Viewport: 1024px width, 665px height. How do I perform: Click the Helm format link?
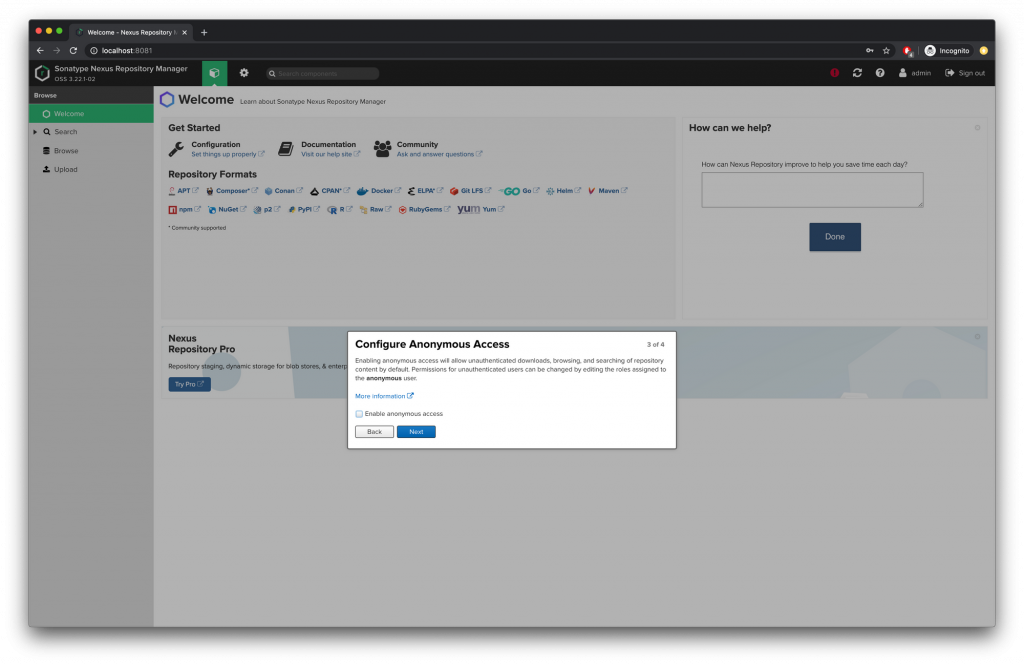(564, 191)
